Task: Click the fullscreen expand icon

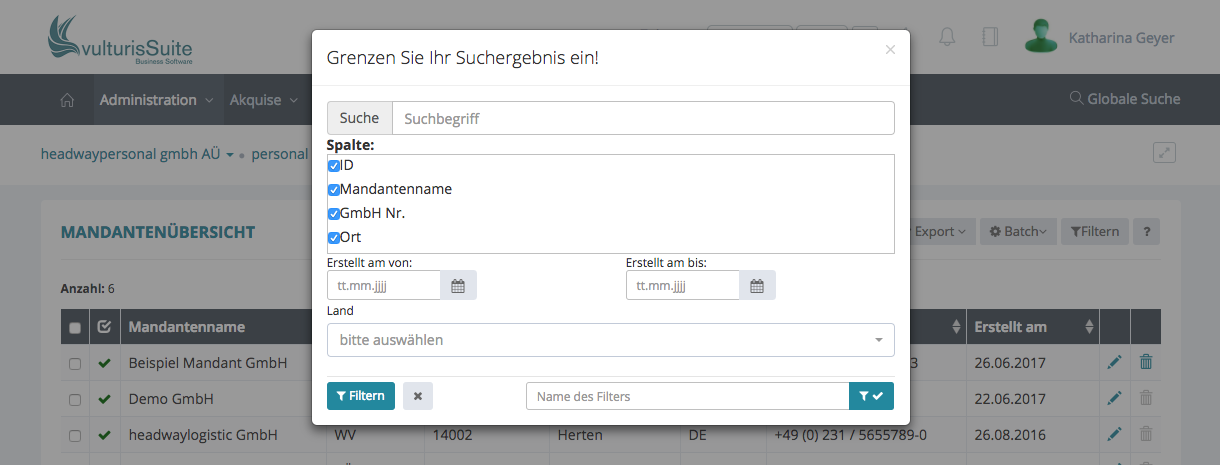Action: point(1164,153)
